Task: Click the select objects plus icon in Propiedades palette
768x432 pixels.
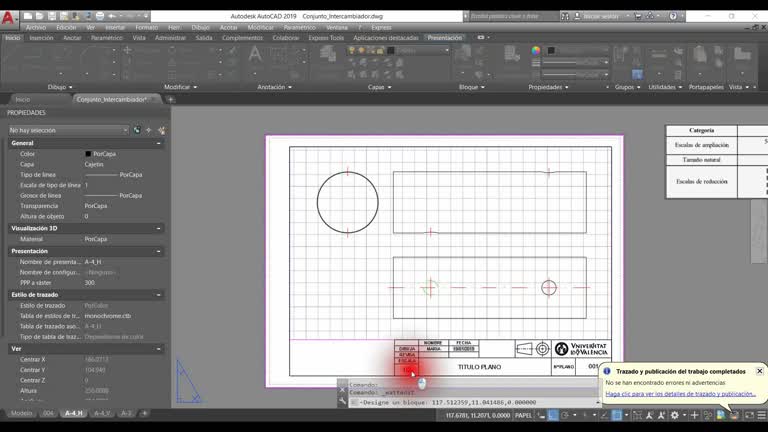Action: pos(149,130)
